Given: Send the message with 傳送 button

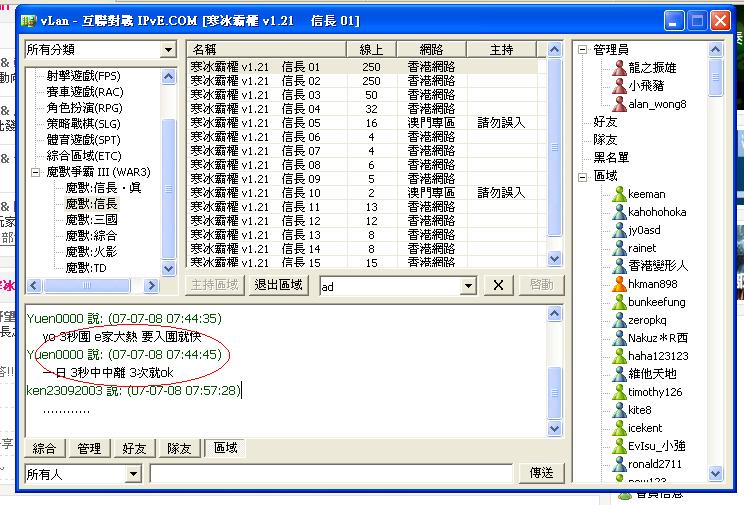Looking at the screenshot, I should tap(541, 473).
